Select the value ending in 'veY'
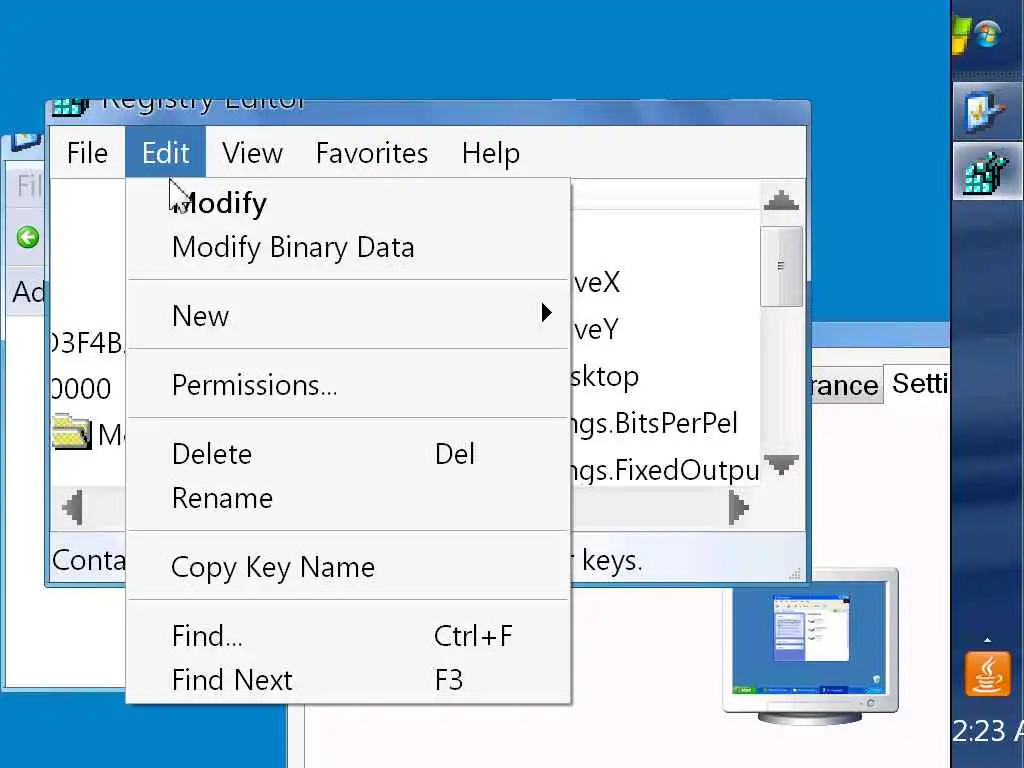 (x=595, y=329)
